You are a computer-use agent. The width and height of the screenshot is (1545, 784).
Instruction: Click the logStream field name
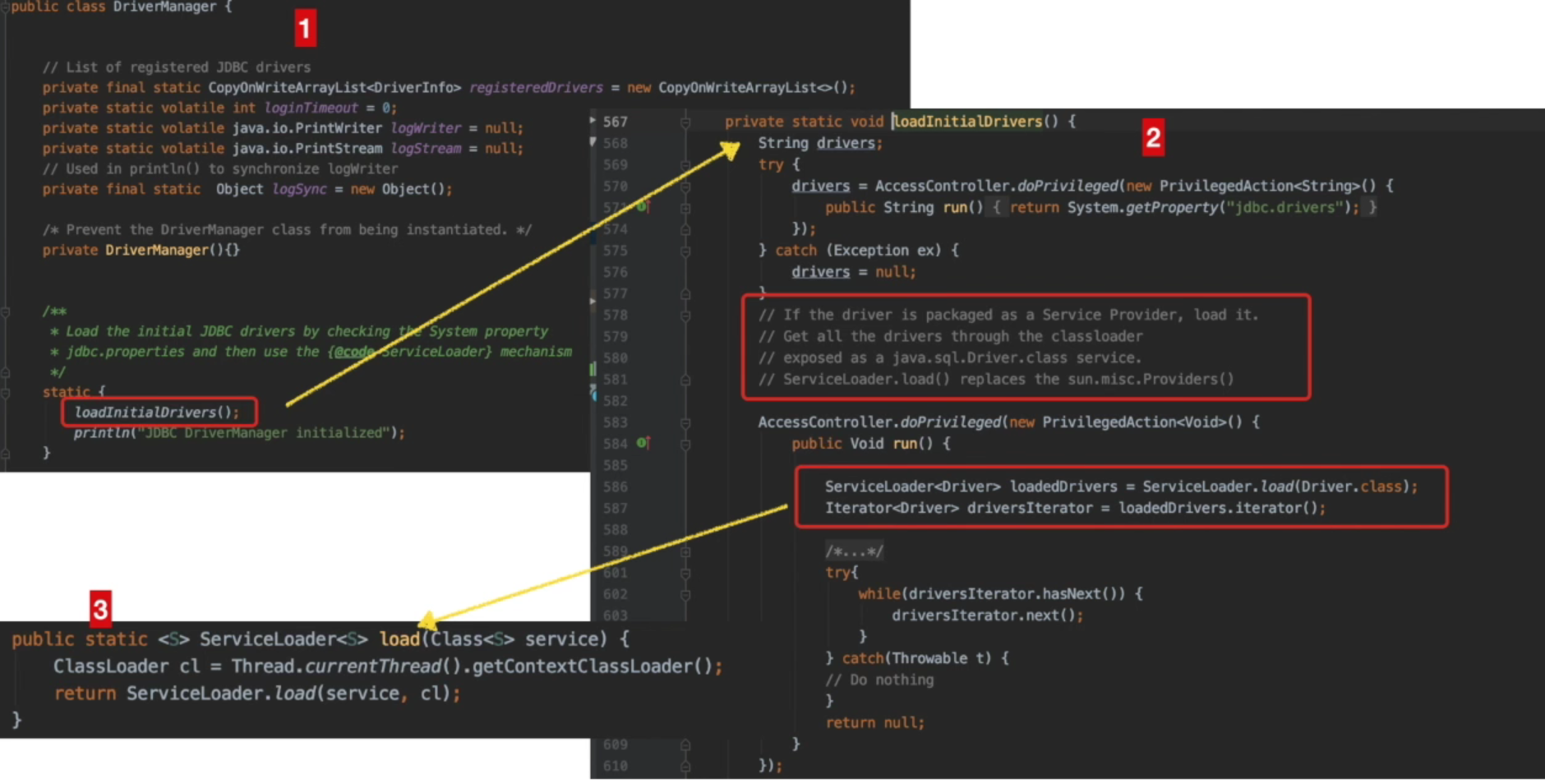pos(426,148)
